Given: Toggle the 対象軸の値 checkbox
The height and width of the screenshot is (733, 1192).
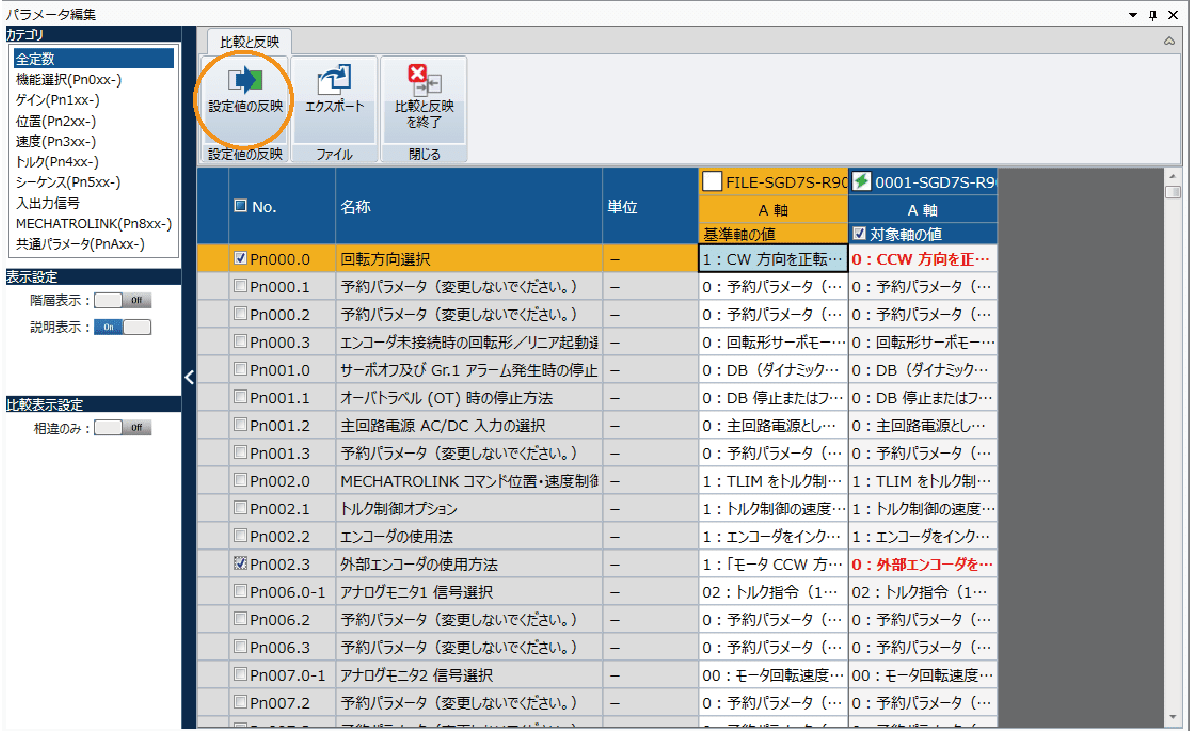Looking at the screenshot, I should click(x=859, y=234).
